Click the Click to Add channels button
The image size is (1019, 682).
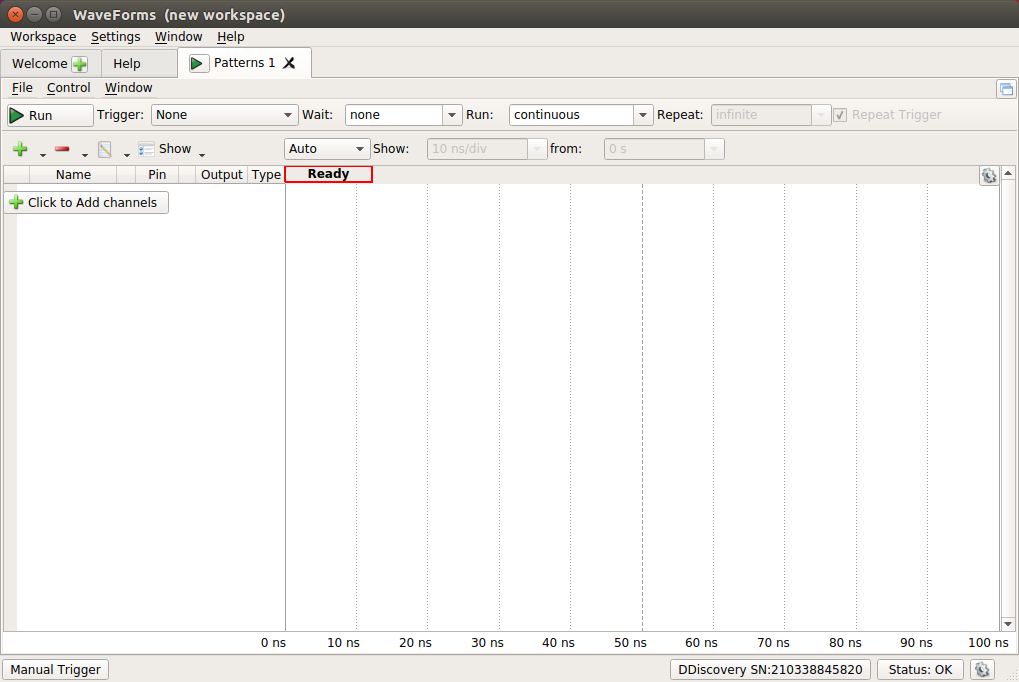[x=86, y=202]
